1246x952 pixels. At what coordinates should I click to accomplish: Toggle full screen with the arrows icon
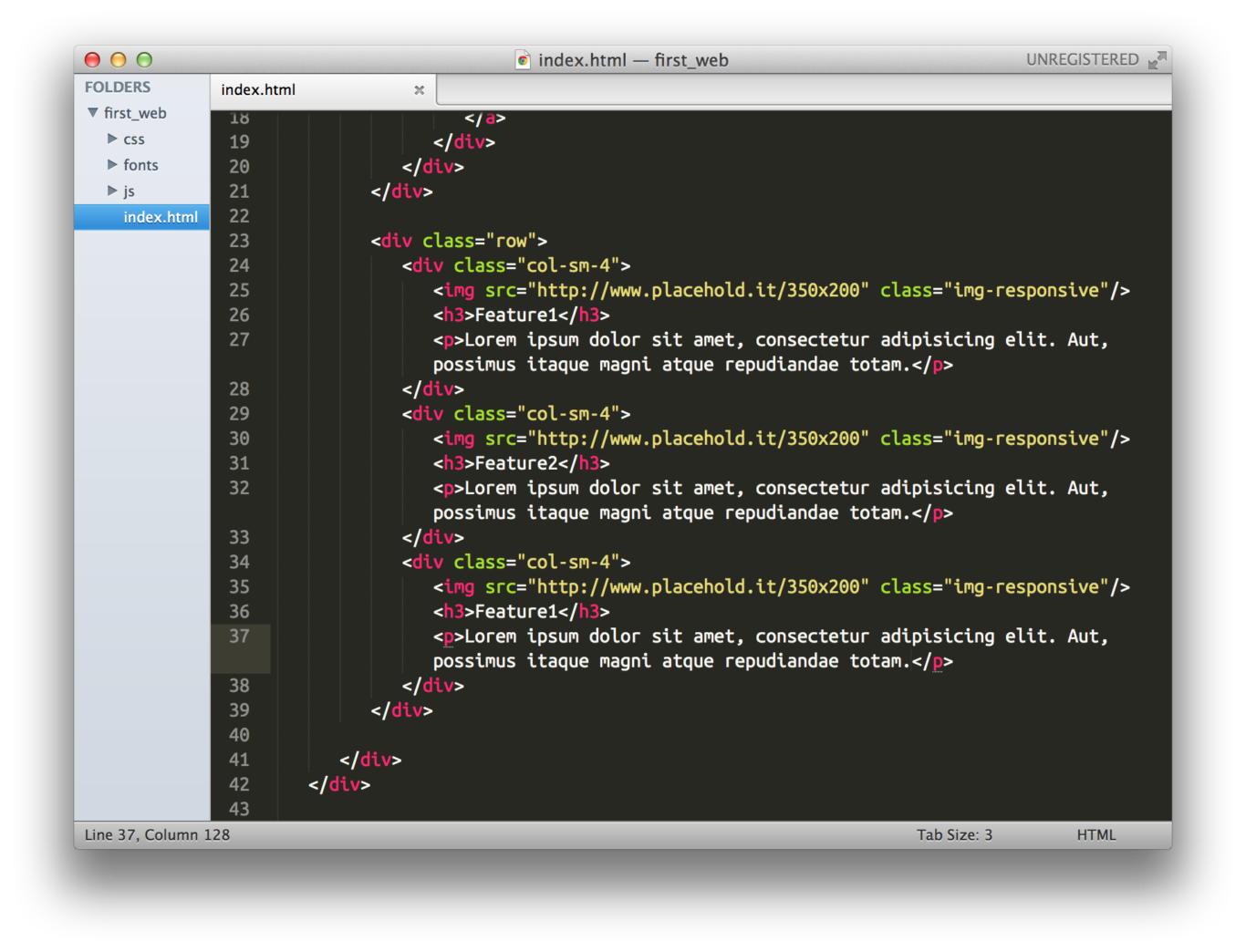[x=1157, y=60]
